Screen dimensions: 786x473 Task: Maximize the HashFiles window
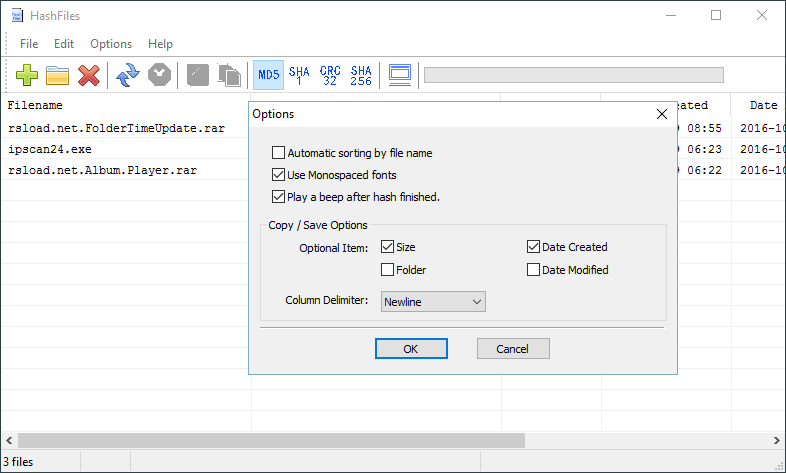pos(716,16)
